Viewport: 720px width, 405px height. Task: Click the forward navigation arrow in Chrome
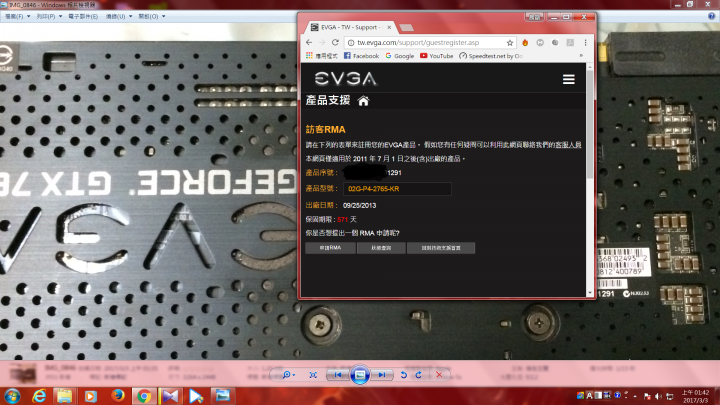click(322, 42)
